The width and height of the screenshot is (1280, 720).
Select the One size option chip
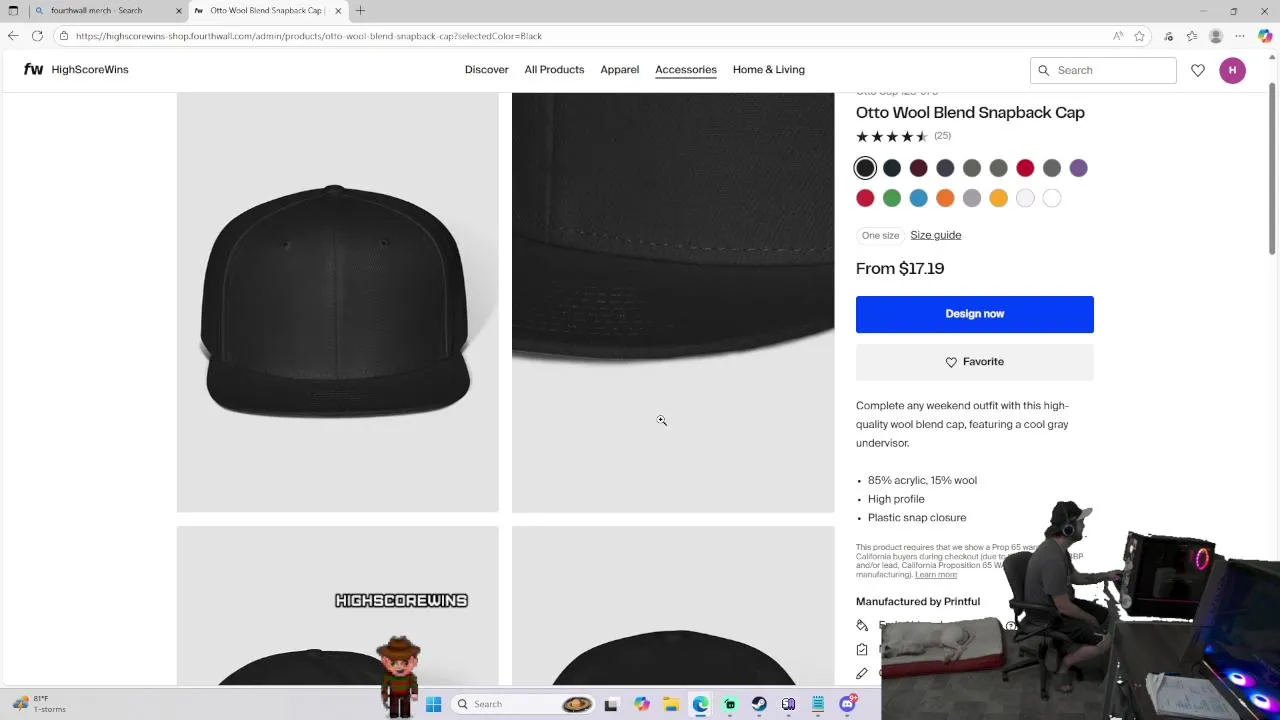(x=881, y=235)
